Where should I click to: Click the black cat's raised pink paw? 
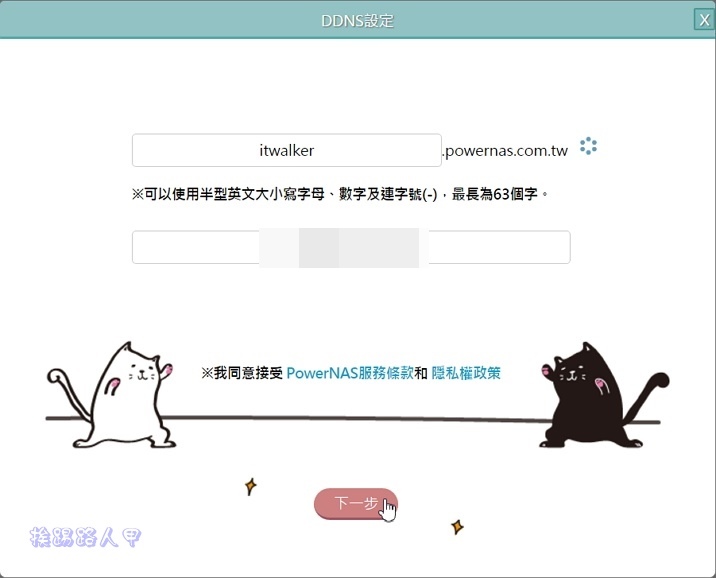[547, 369]
